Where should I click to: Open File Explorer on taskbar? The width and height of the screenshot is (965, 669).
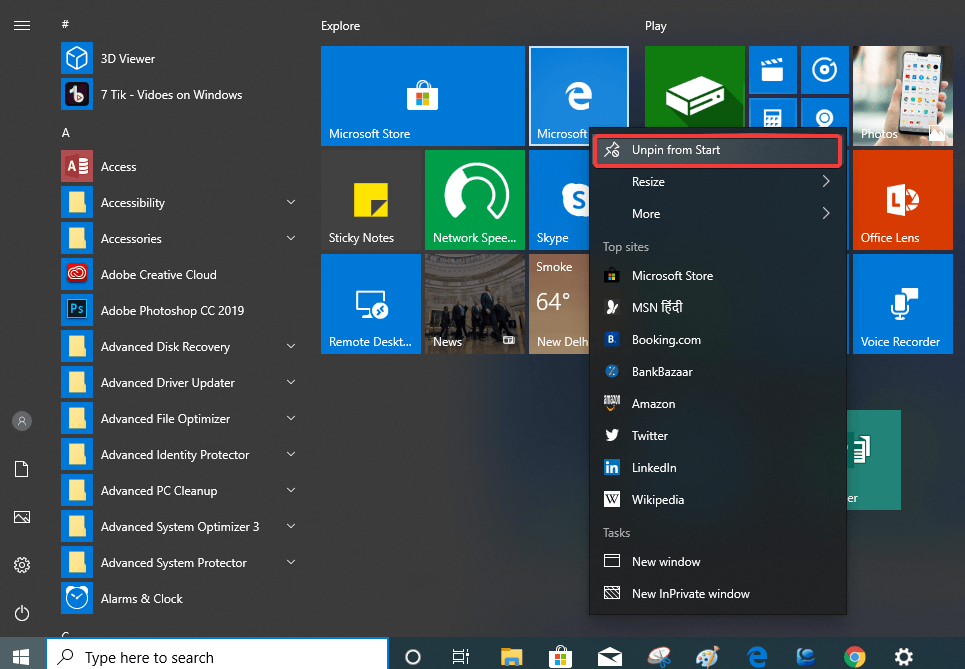[x=511, y=657]
